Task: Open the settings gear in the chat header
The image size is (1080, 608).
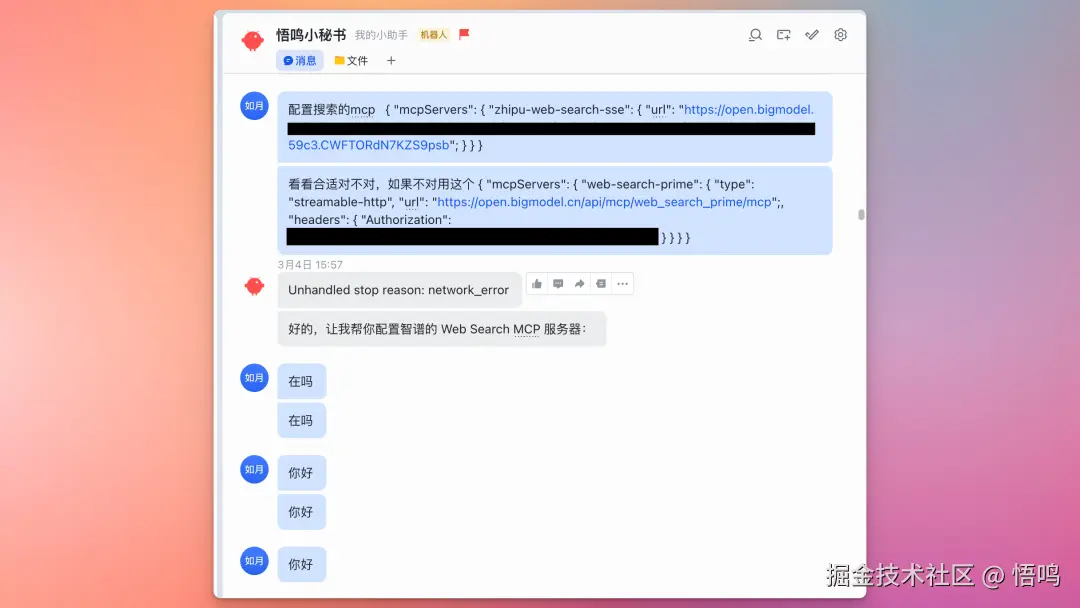Action: pos(840,34)
